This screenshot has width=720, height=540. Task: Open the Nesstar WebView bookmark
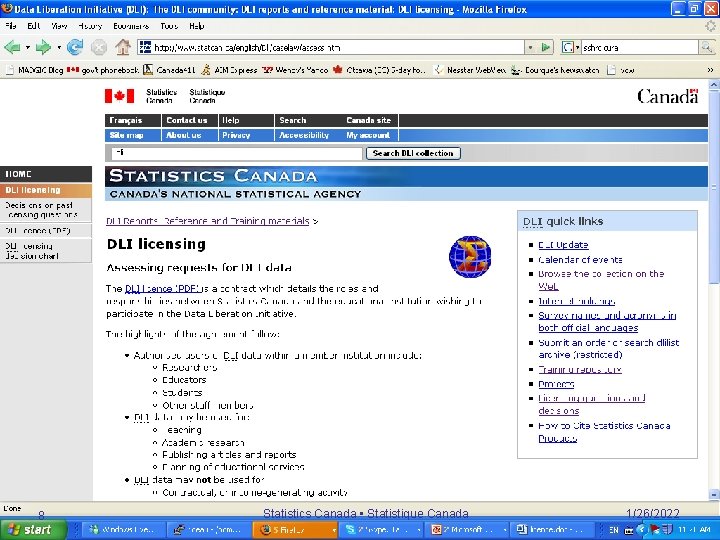coord(470,70)
